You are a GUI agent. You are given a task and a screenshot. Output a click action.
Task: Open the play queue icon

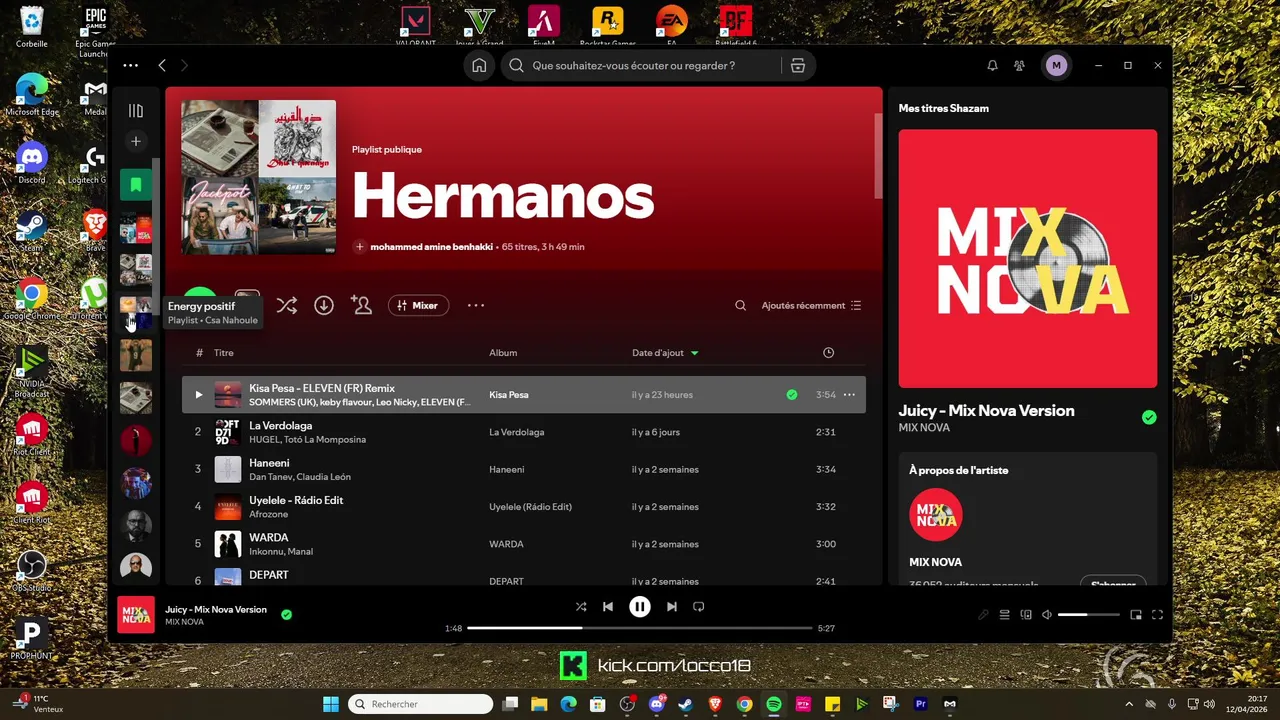tap(1005, 614)
